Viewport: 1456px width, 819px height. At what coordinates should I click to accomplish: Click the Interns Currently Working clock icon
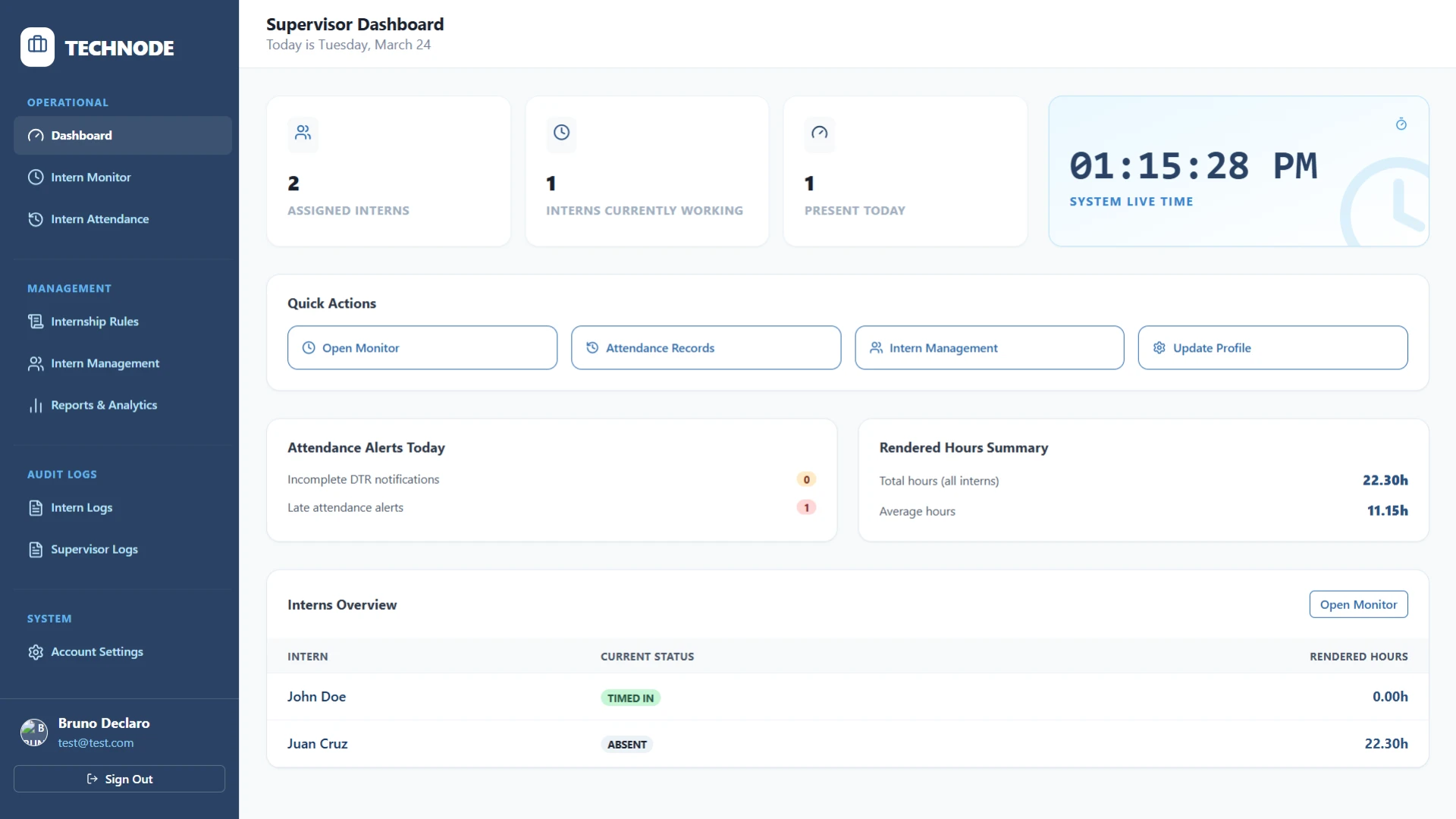coord(561,133)
